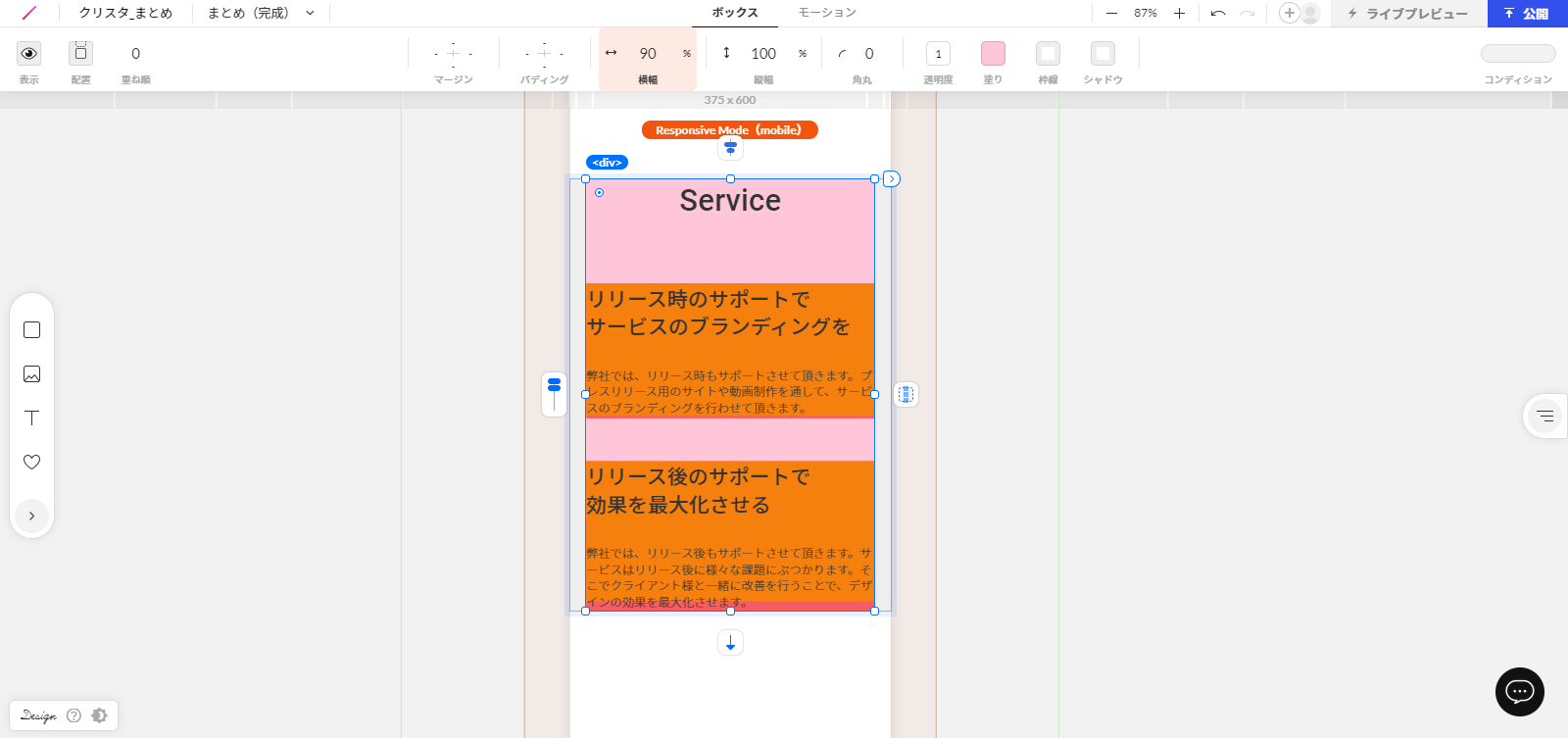Open the まとめ（完成）page dropdown
This screenshot has height=738, width=1568.
[261, 13]
